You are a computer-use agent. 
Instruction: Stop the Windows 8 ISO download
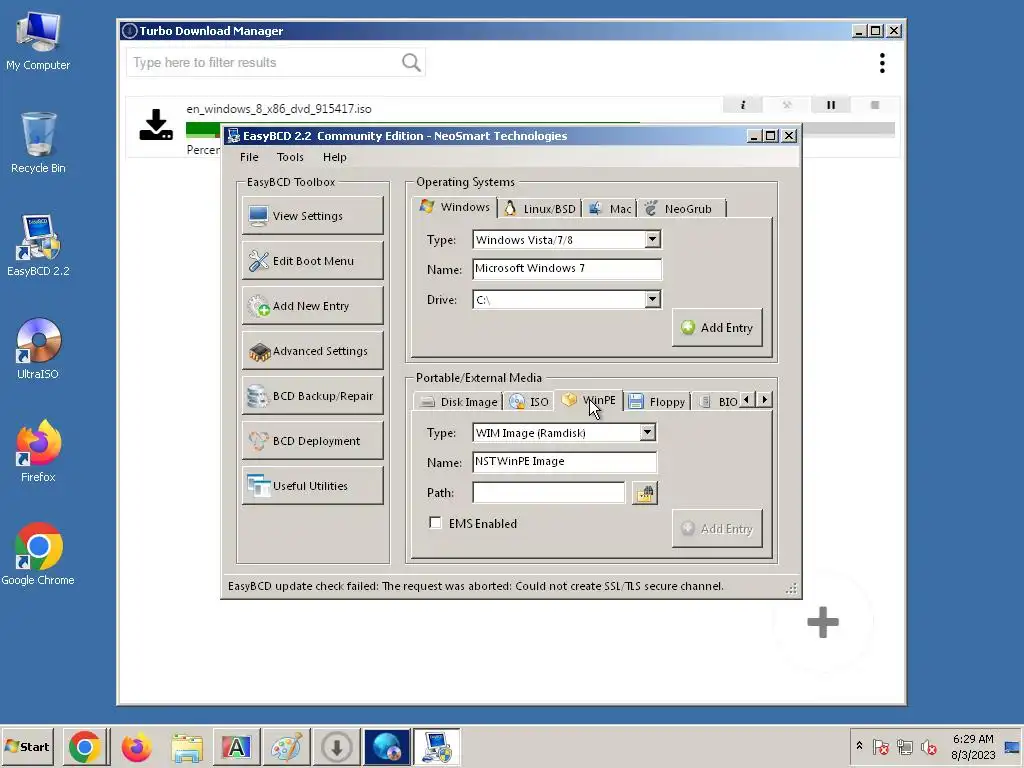click(x=875, y=105)
